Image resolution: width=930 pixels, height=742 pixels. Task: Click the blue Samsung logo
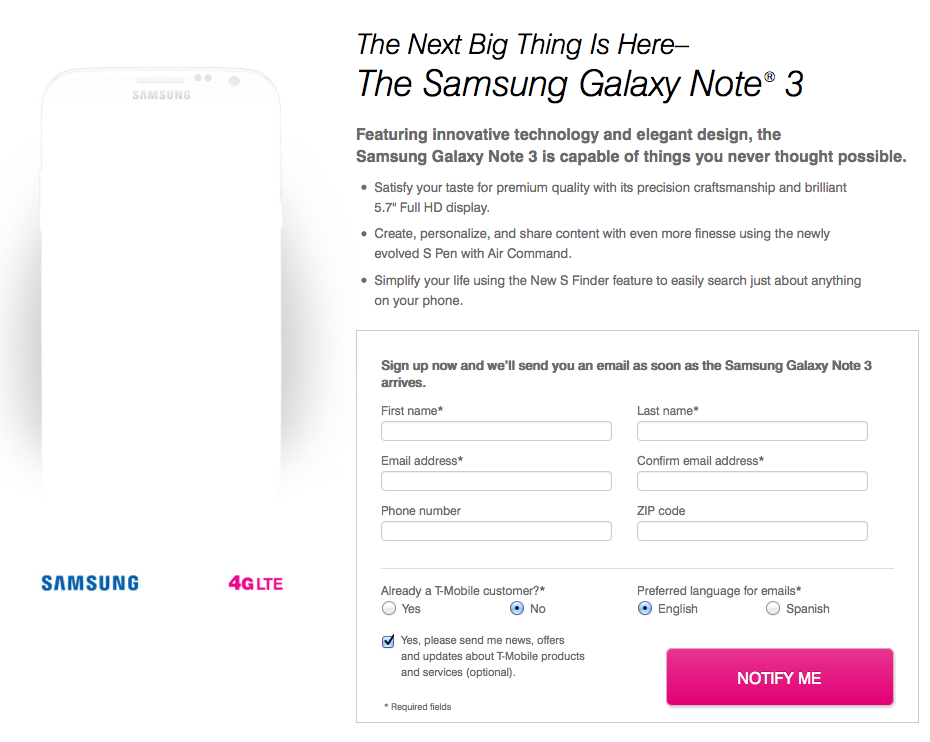[x=90, y=583]
